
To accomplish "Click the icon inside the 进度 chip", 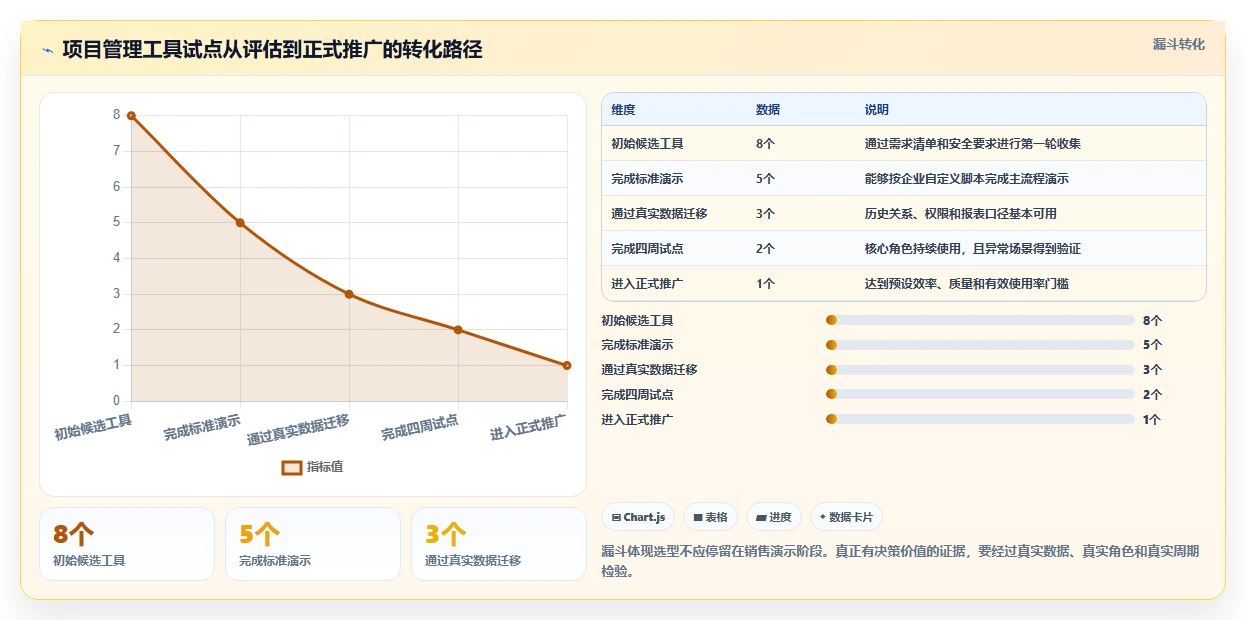I will tap(761, 517).
